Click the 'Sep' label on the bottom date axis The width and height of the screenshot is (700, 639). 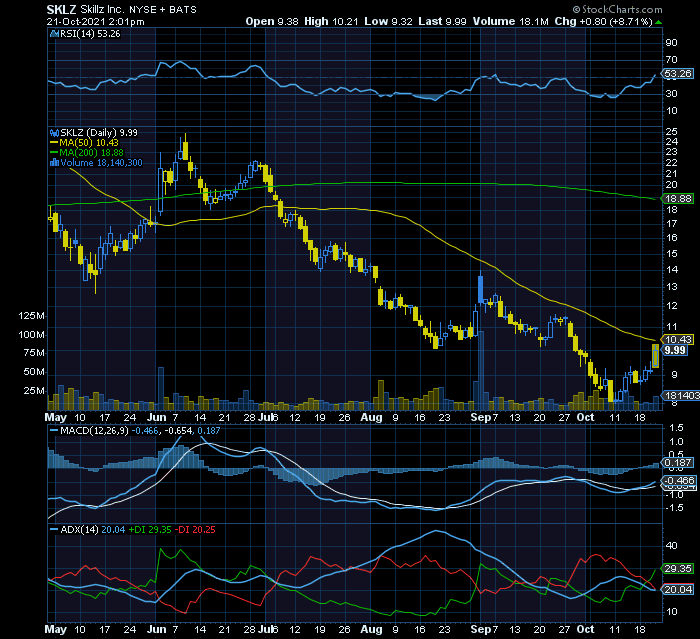(x=481, y=629)
